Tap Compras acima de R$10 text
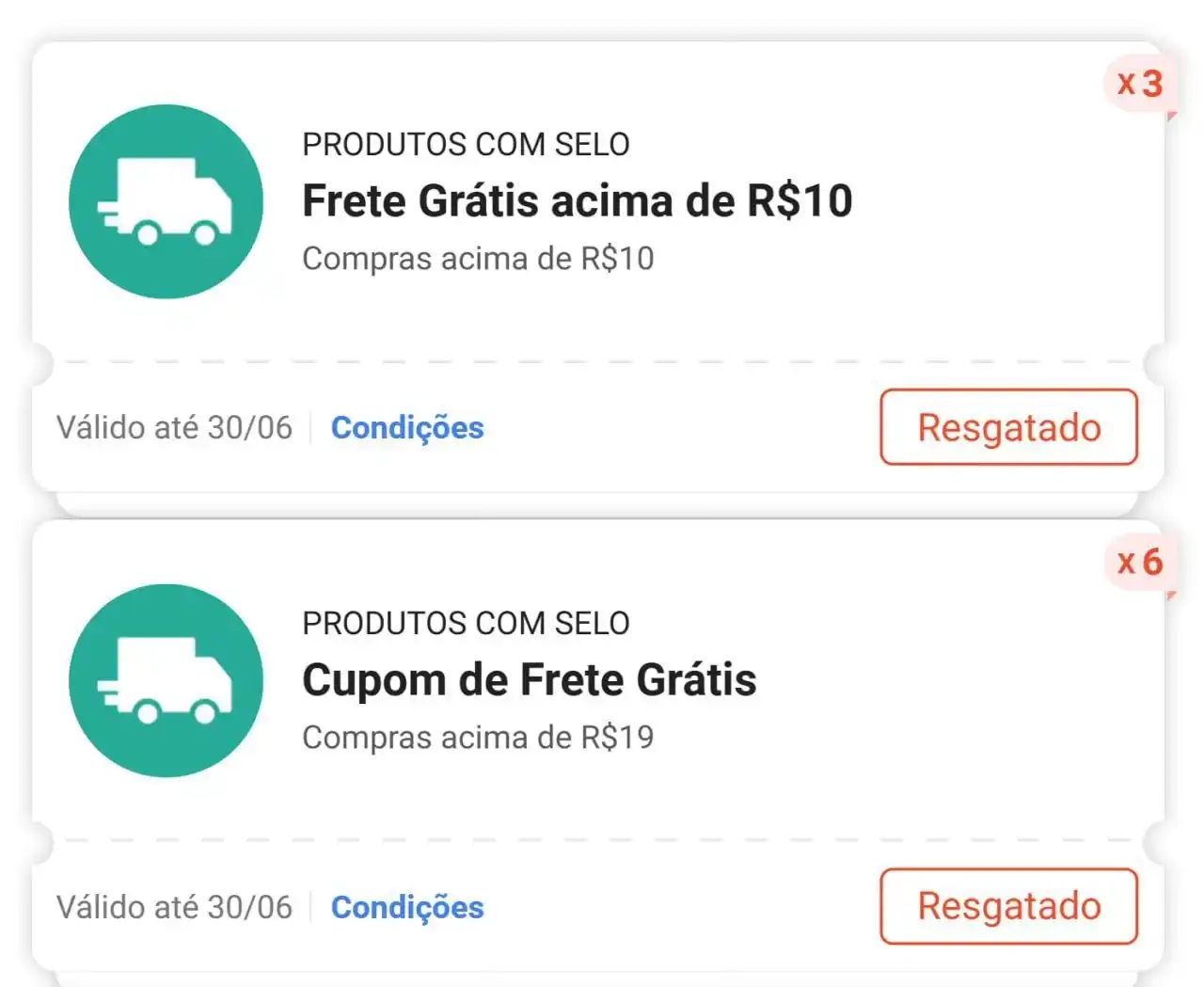Image resolution: width=1204 pixels, height=987 pixels. click(478, 259)
